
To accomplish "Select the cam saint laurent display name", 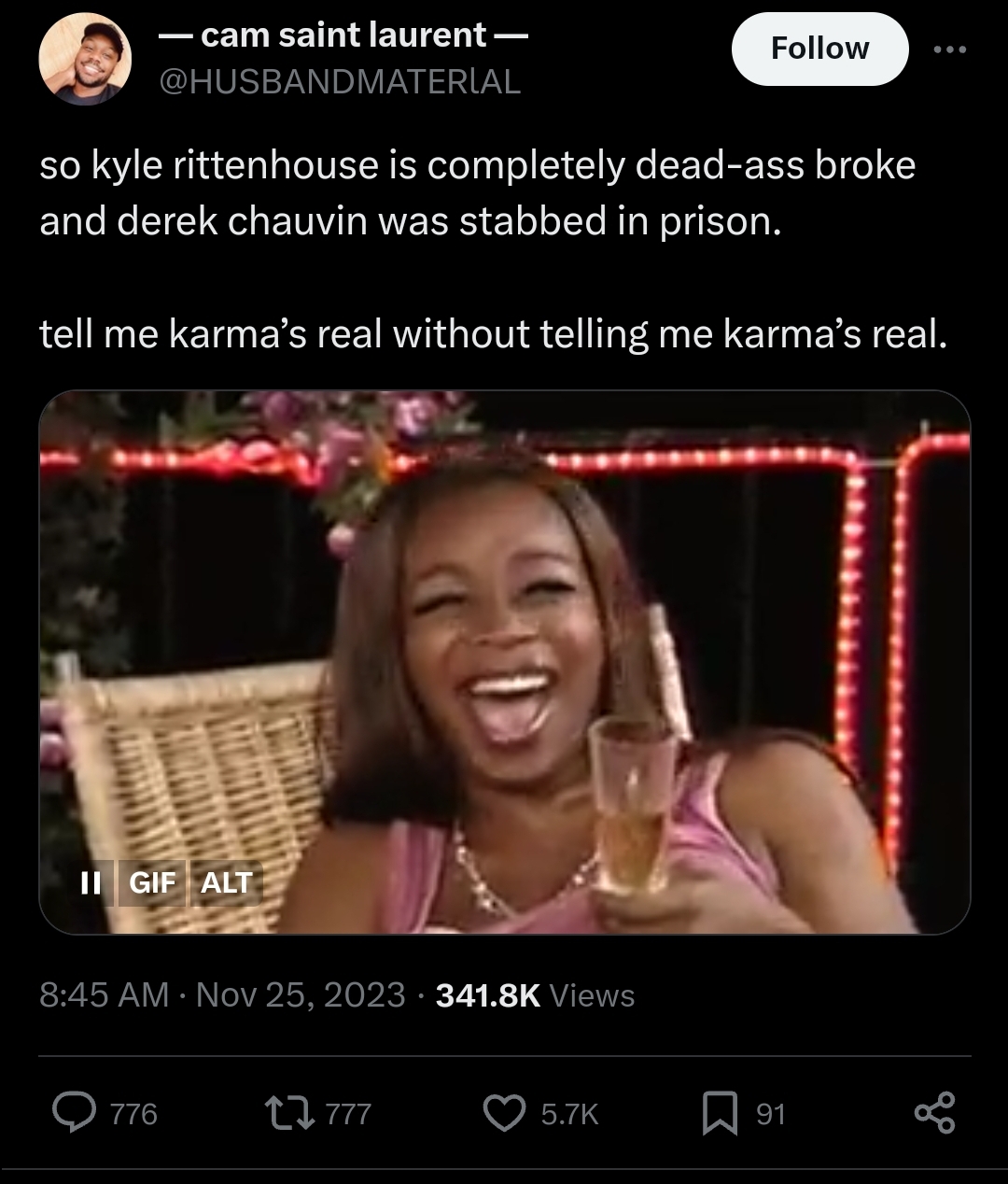I will (343, 35).
